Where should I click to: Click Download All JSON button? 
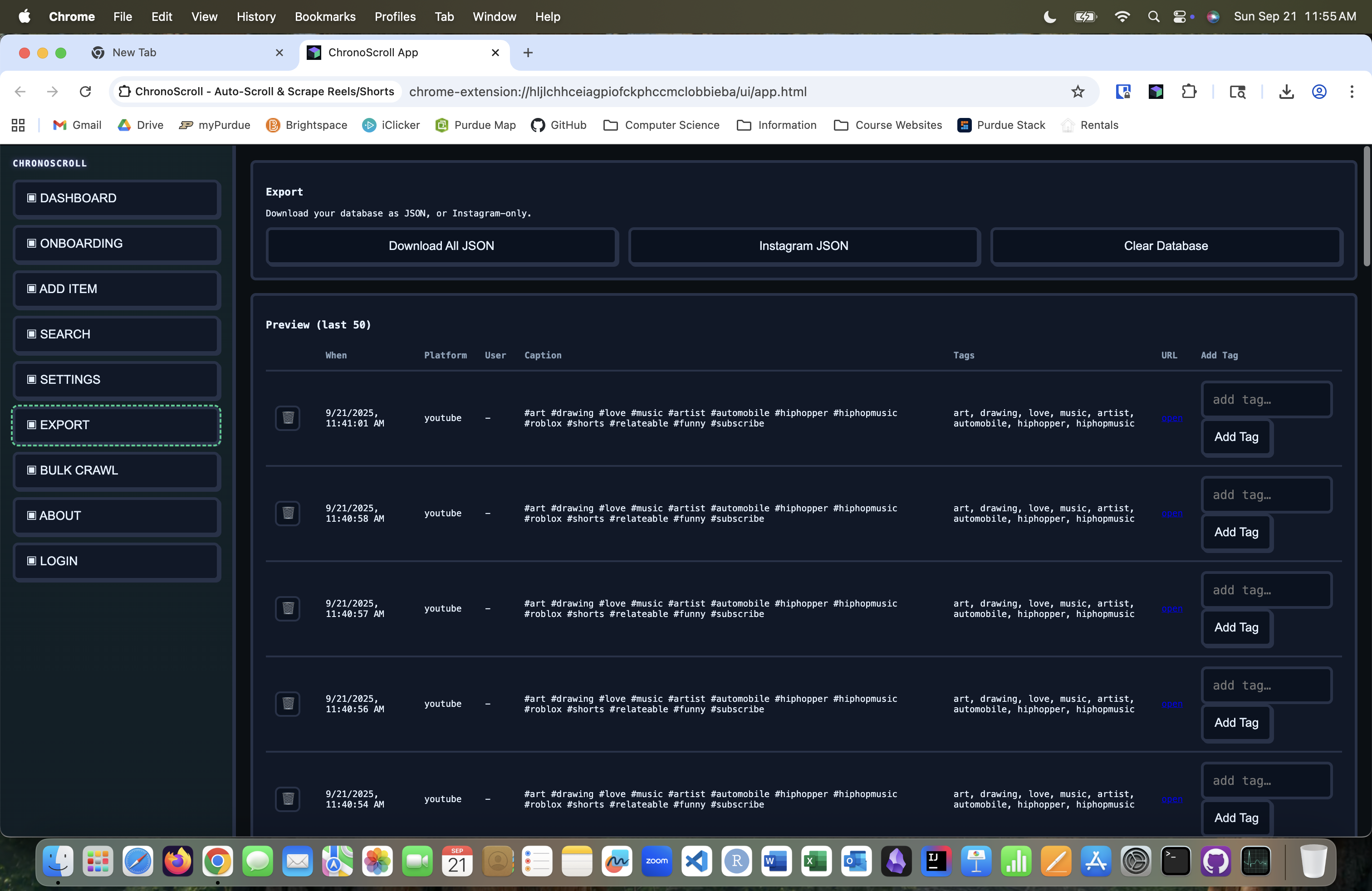[441, 246]
